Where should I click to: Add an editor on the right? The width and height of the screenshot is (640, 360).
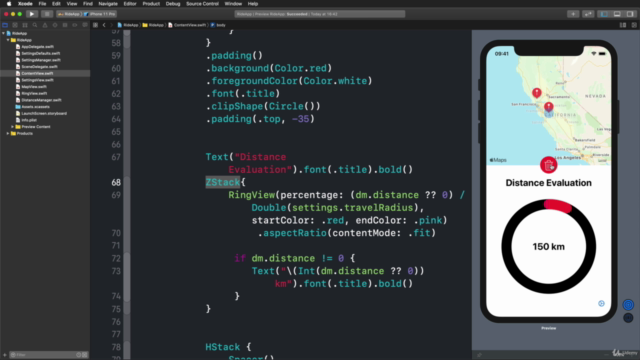tap(634, 25)
